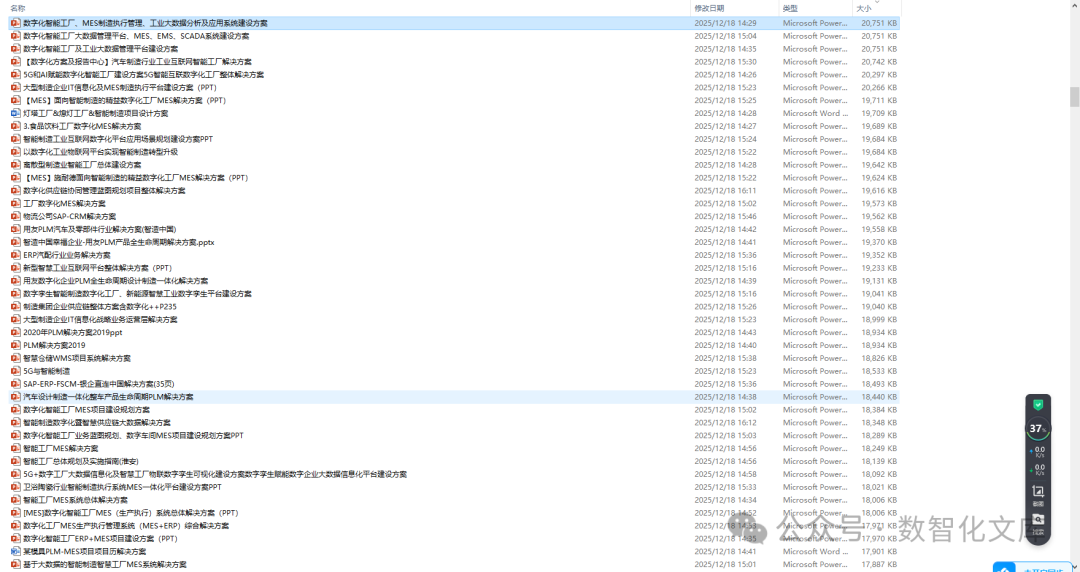Click the PowerPoint icon beside '5G与智能制造'

click(x=15, y=371)
